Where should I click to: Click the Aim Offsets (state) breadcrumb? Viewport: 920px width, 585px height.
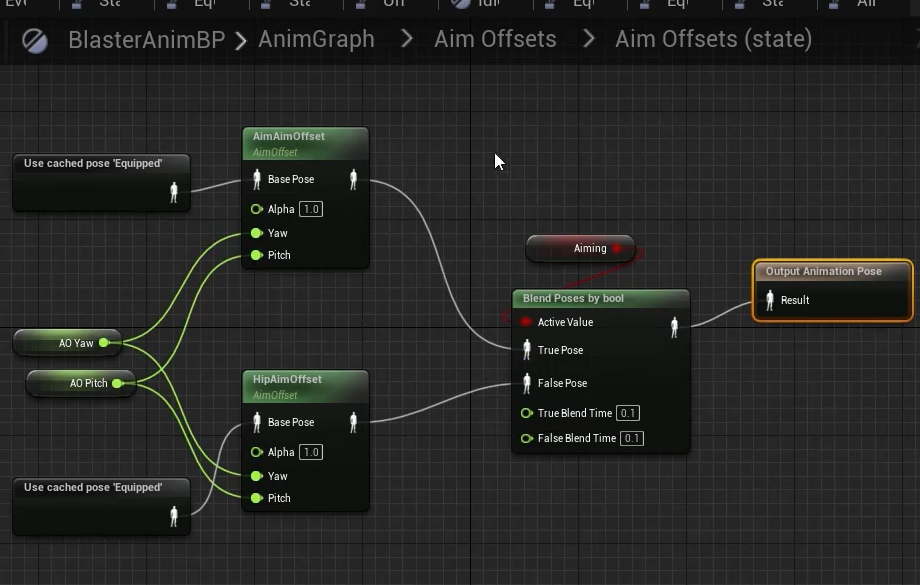[713, 39]
